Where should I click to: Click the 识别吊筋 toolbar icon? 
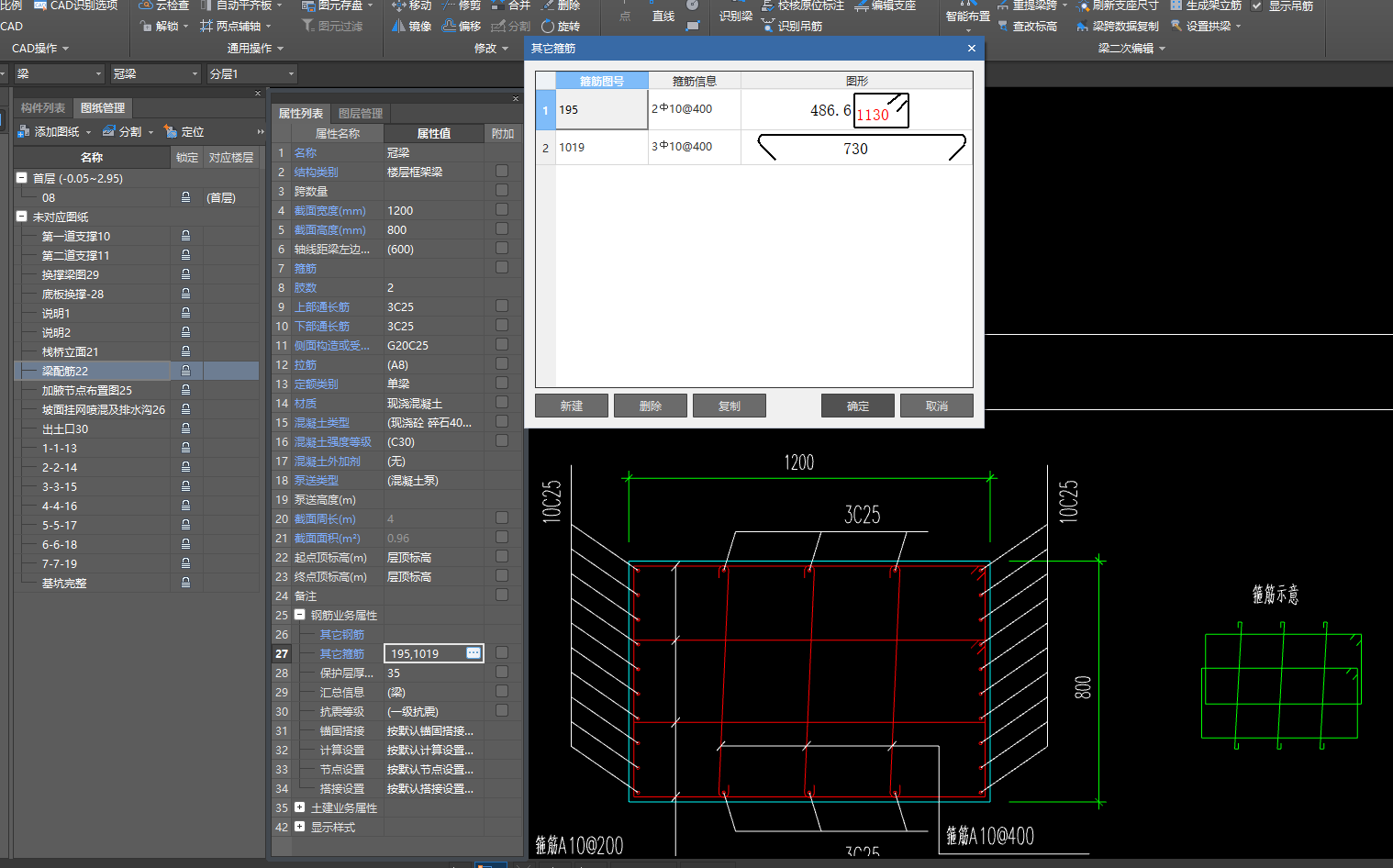coord(769,26)
